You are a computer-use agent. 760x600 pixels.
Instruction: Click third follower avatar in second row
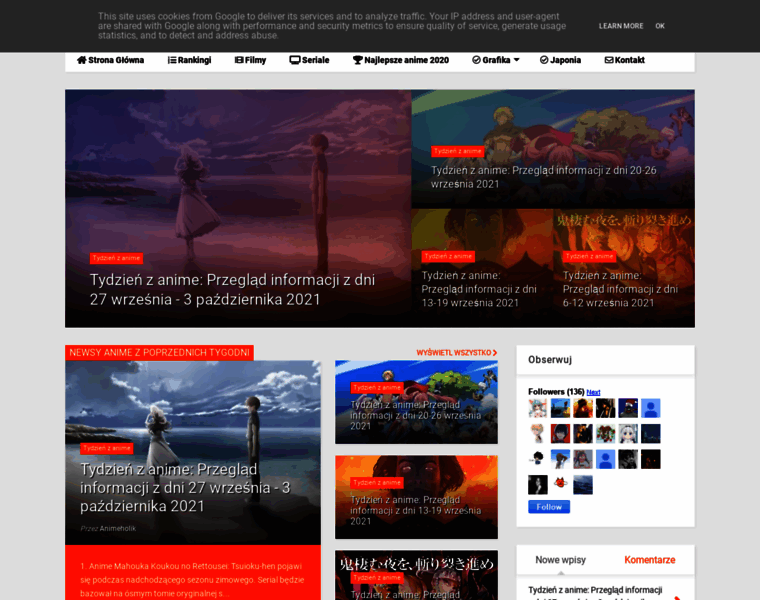(583, 434)
